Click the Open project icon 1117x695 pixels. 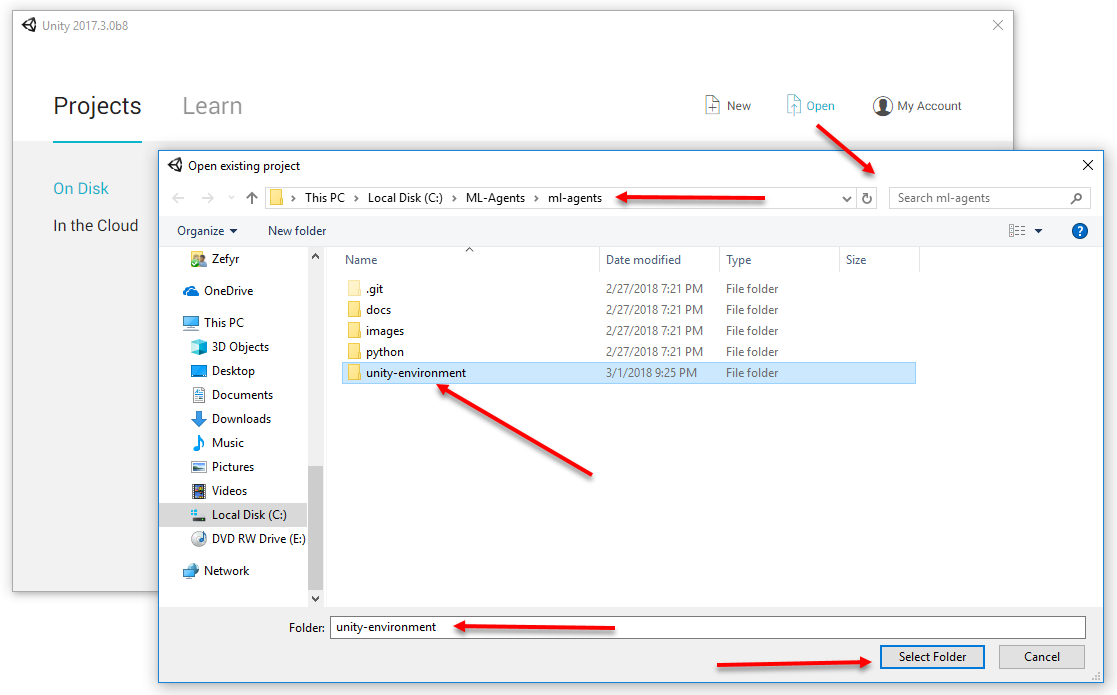tap(794, 105)
